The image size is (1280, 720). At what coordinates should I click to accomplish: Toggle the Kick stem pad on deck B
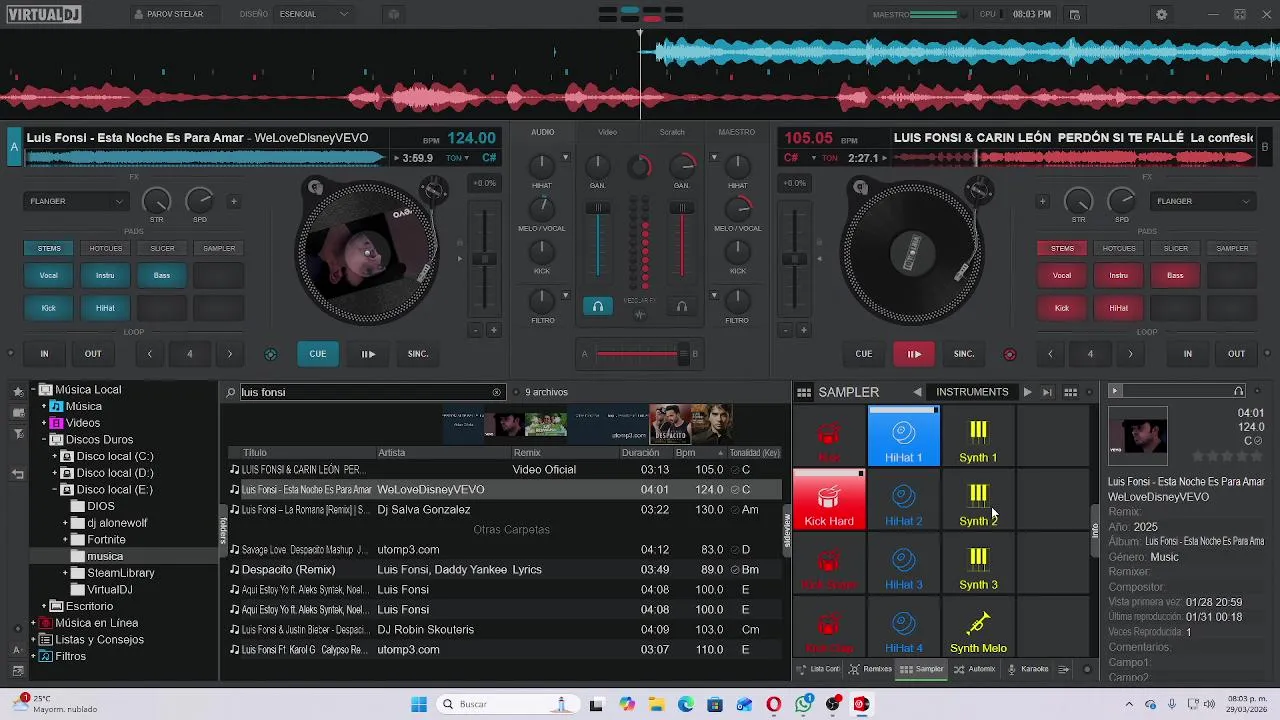(1062, 308)
